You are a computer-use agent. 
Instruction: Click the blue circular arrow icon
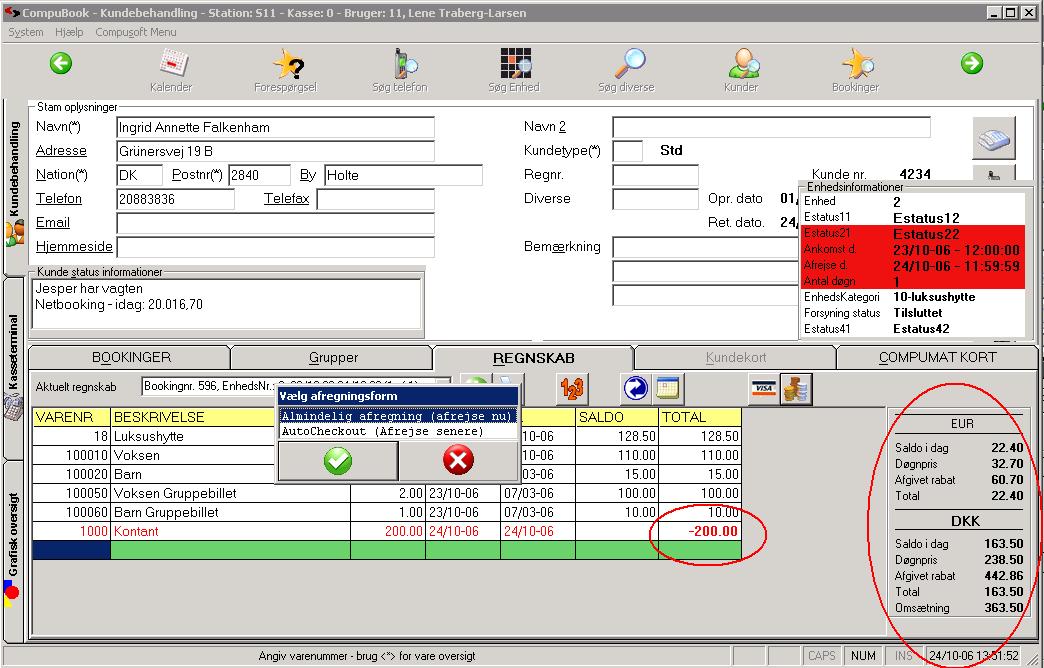click(x=635, y=388)
